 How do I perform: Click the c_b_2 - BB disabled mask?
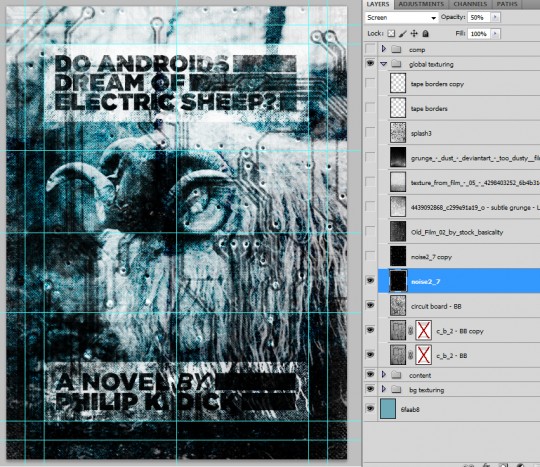tap(424, 355)
